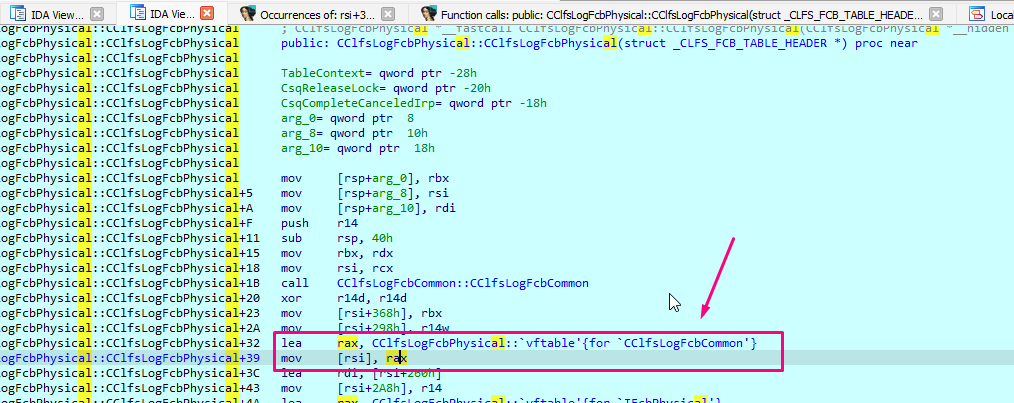
Task: Click the Occurrences tab search-result icon
Action: coord(246,14)
